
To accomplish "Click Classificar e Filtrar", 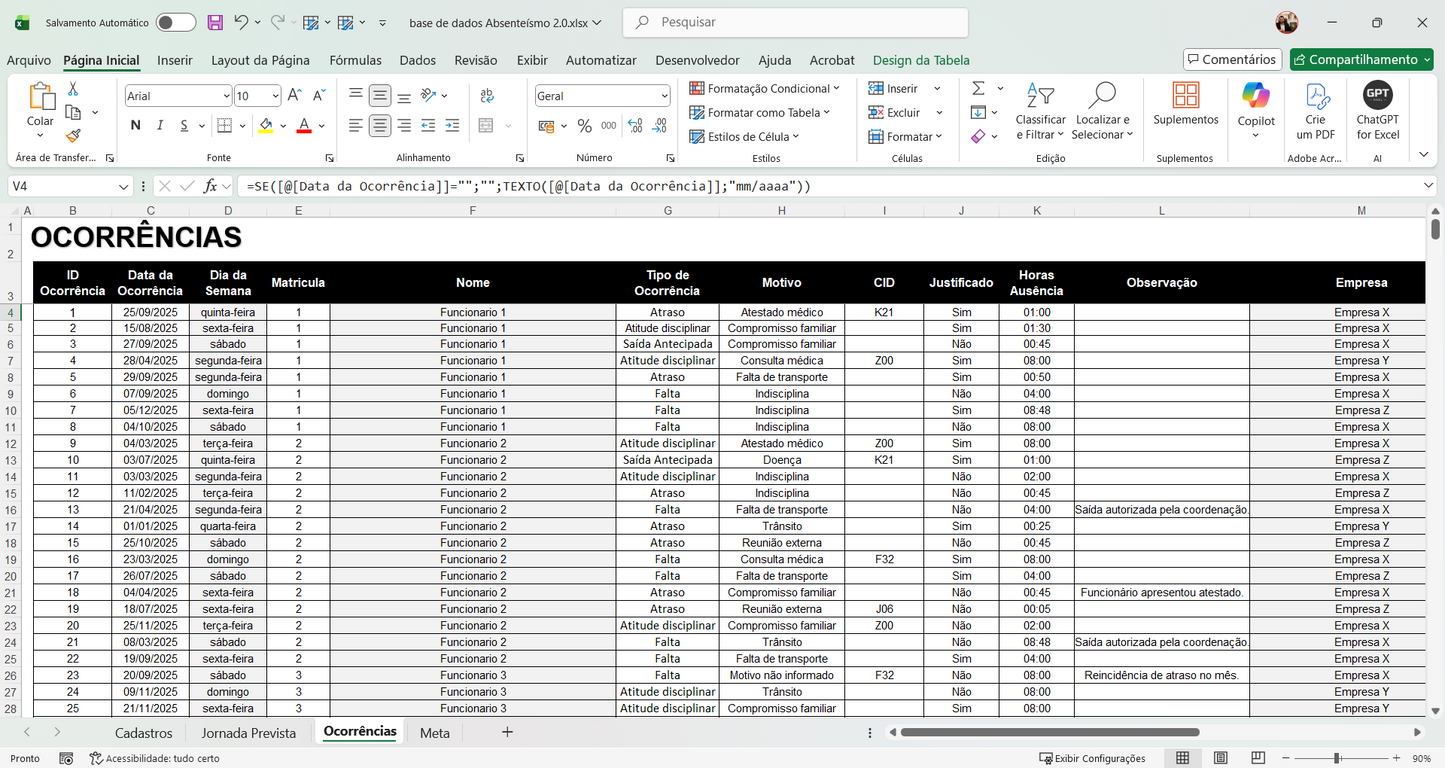I will click(1040, 110).
